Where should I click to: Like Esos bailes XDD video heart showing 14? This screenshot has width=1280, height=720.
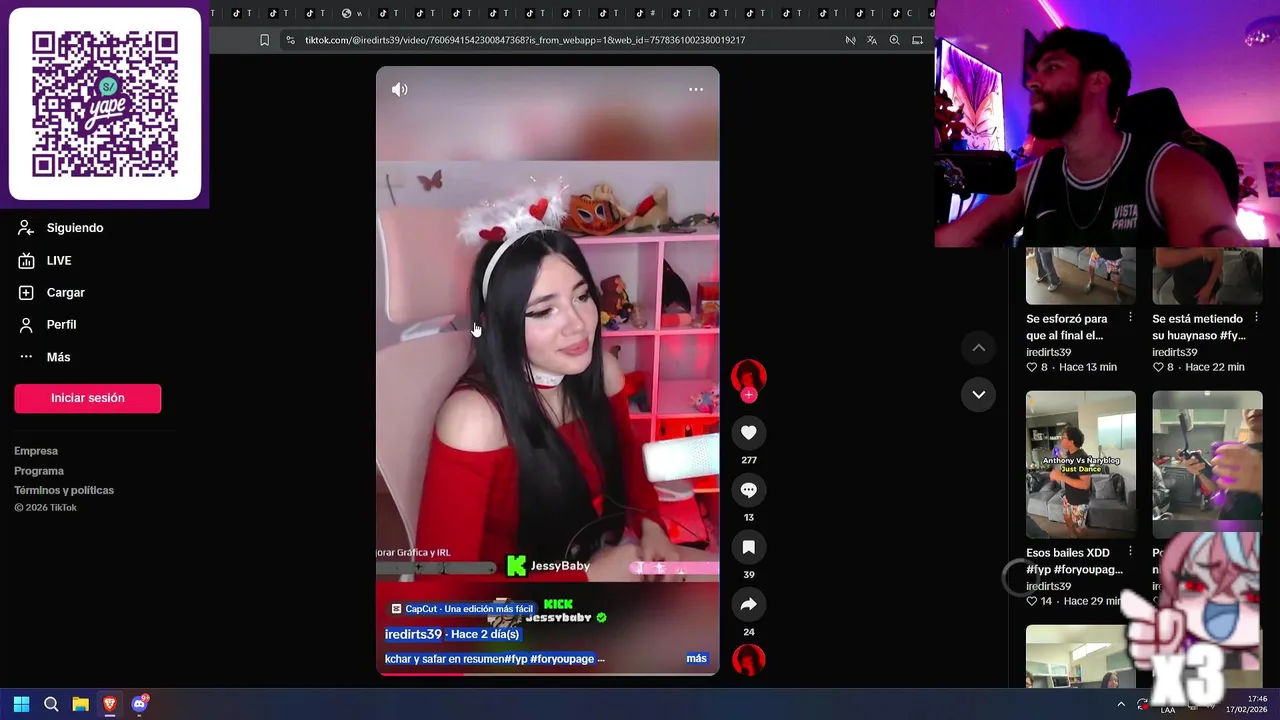pos(1032,601)
